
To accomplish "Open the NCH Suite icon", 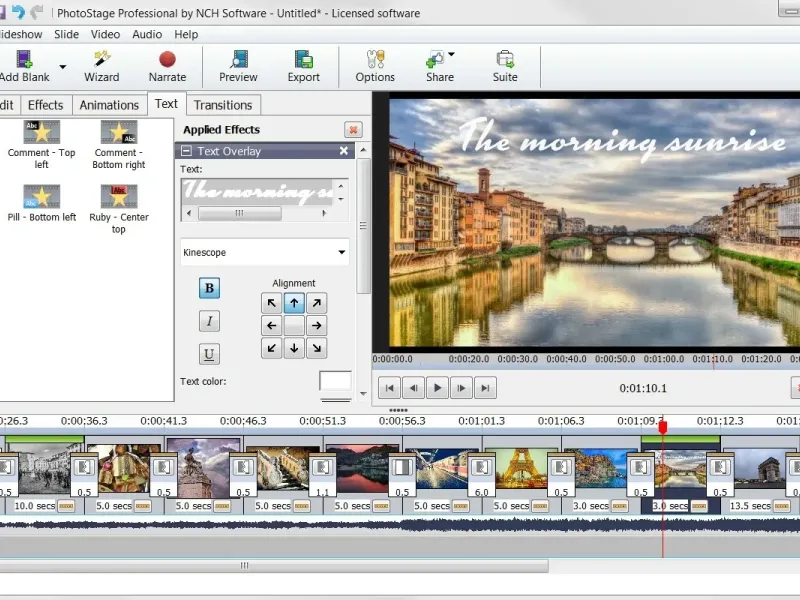I will (505, 65).
